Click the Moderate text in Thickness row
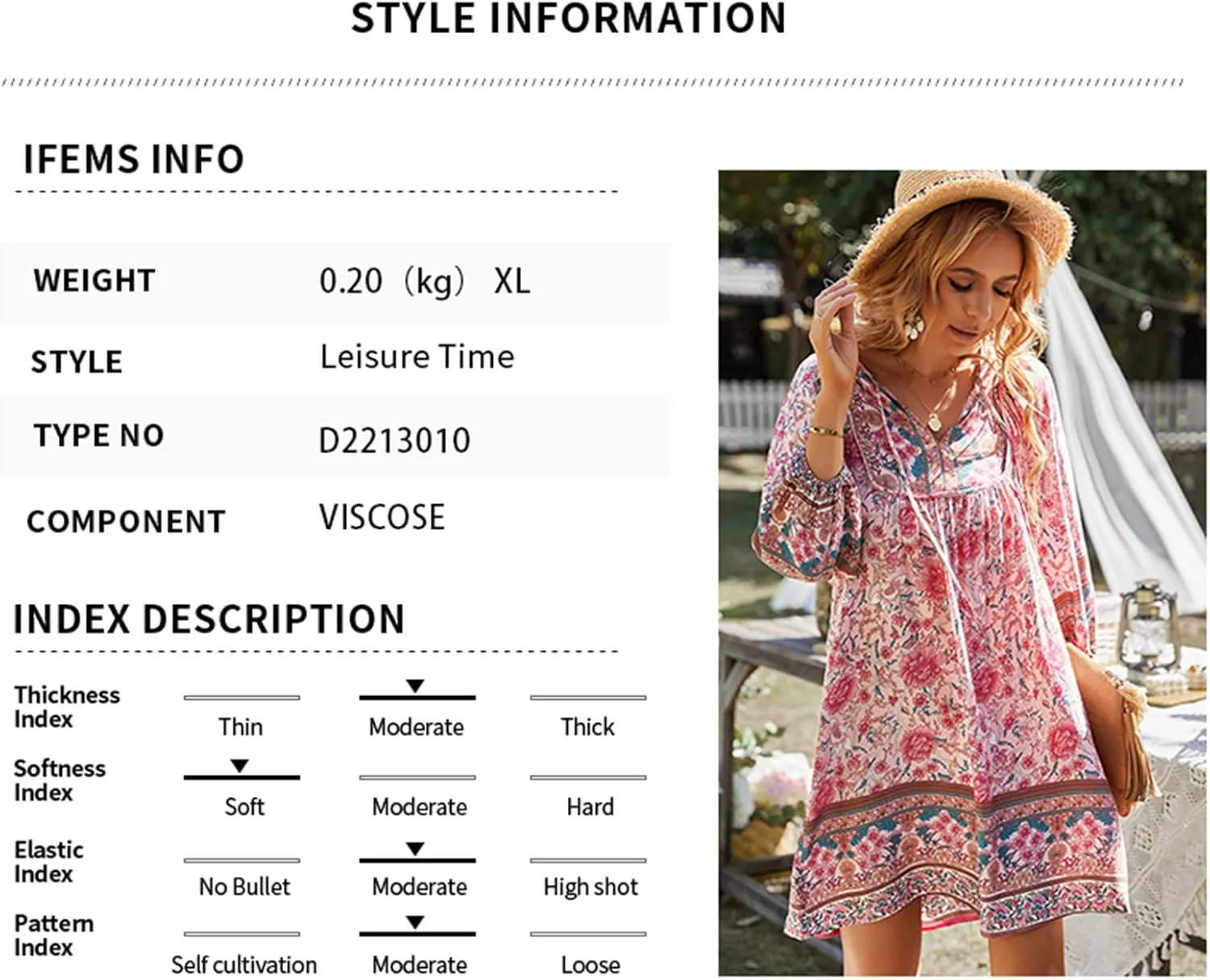 click(x=416, y=727)
